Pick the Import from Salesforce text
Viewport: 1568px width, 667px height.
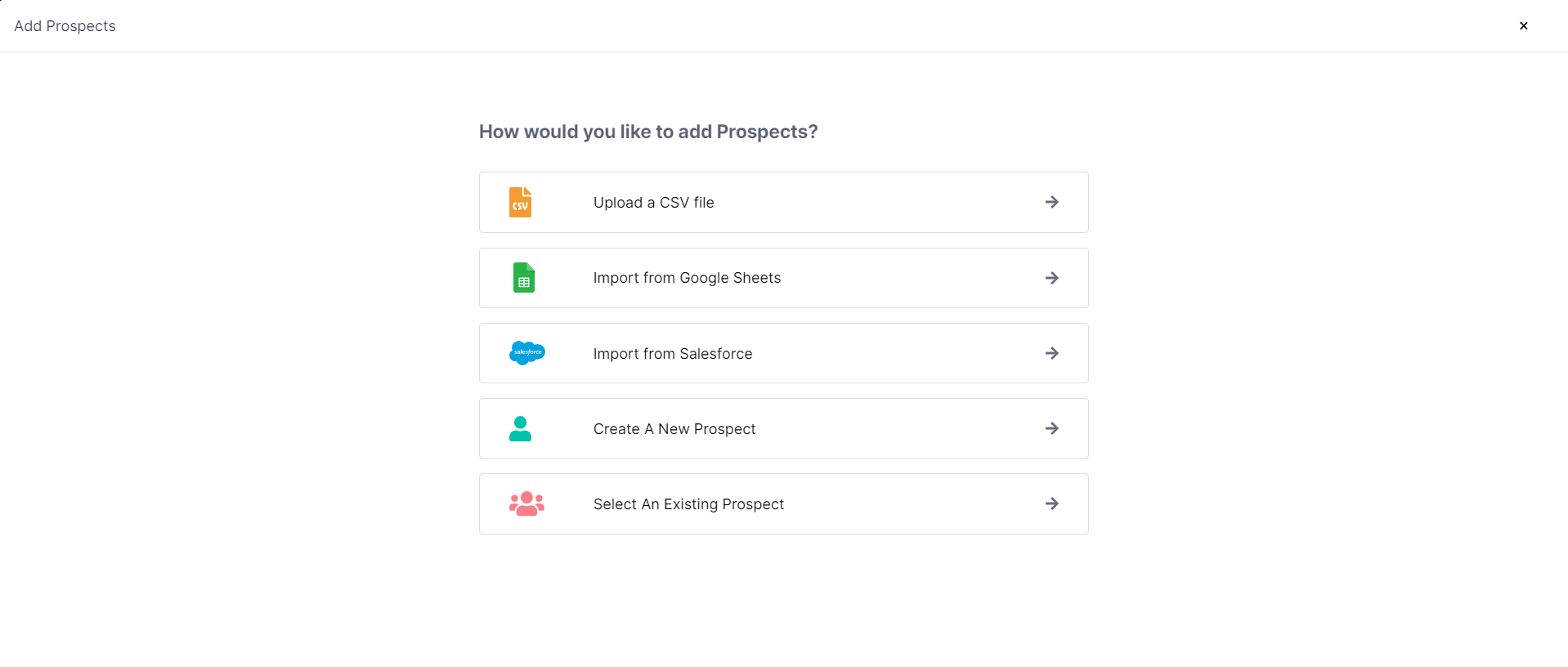click(x=672, y=354)
